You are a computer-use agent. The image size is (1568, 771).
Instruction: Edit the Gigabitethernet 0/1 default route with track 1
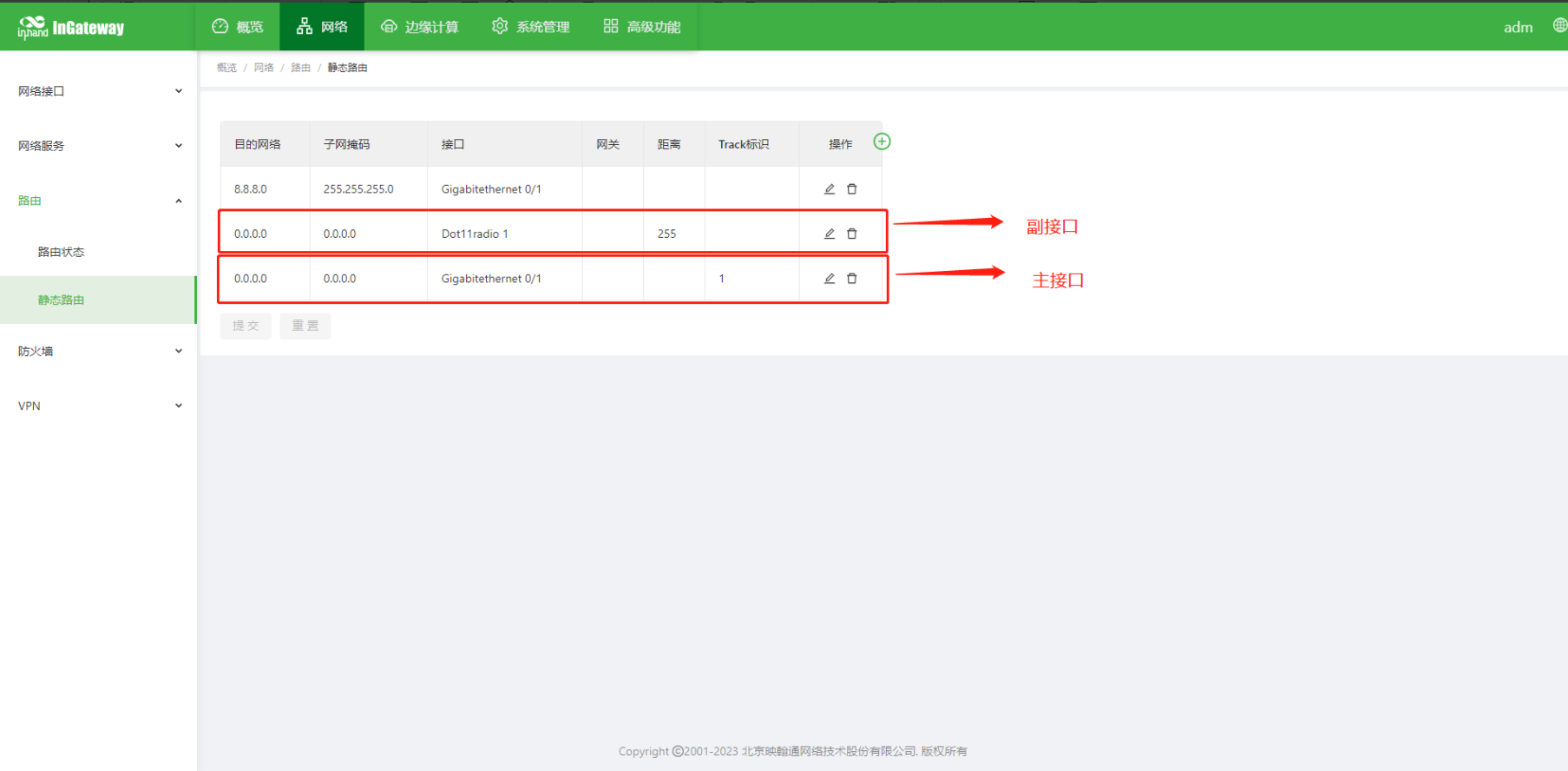pyautogui.click(x=829, y=279)
